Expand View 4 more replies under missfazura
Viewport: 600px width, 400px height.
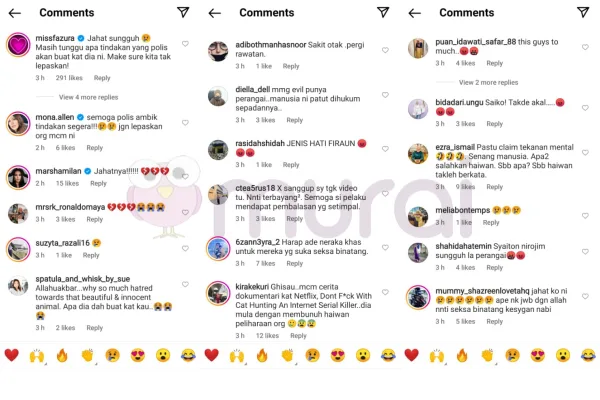(88, 97)
